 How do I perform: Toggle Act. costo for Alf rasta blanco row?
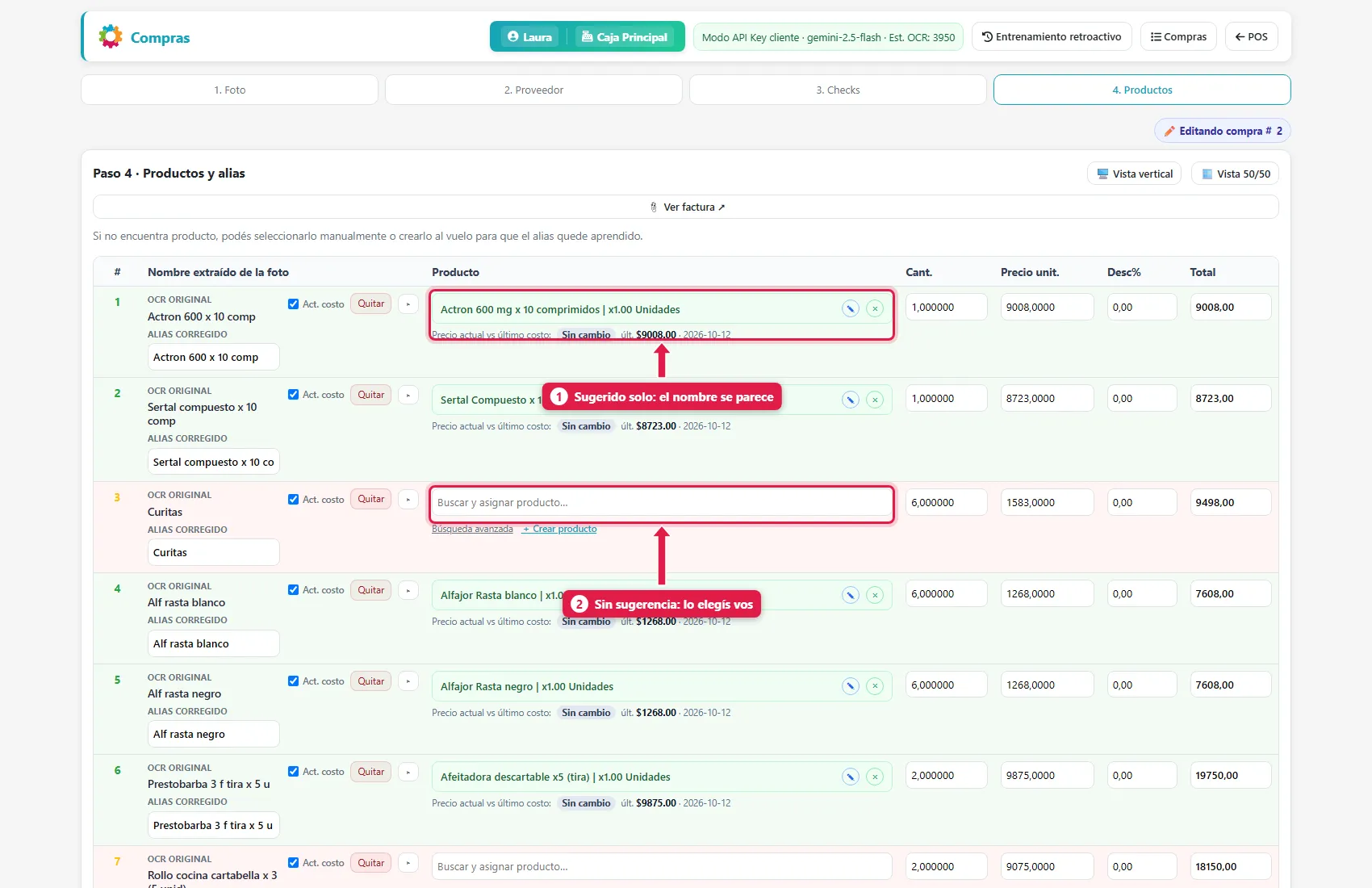(x=293, y=590)
